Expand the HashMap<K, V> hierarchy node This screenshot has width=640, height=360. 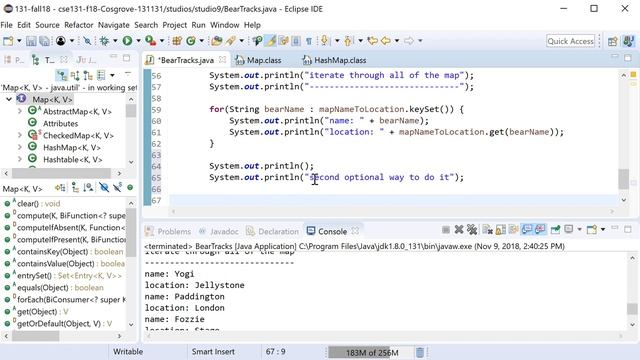(20, 147)
